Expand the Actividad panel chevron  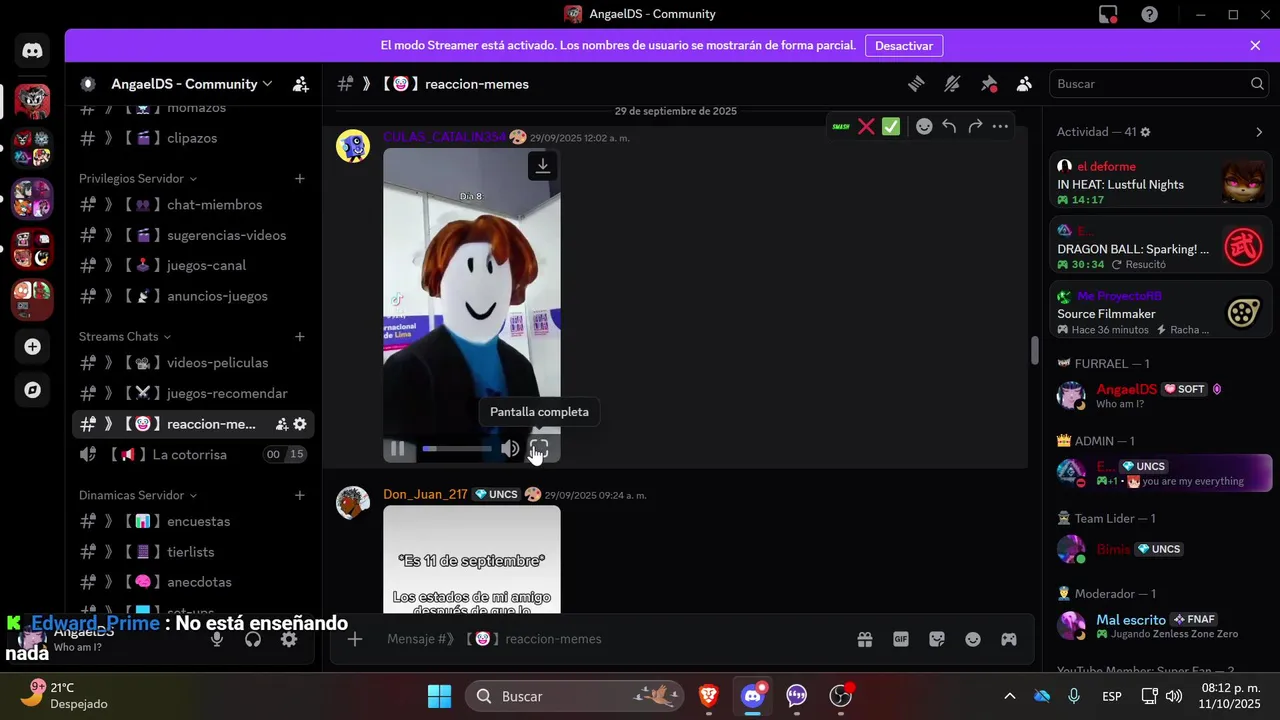point(1259,132)
